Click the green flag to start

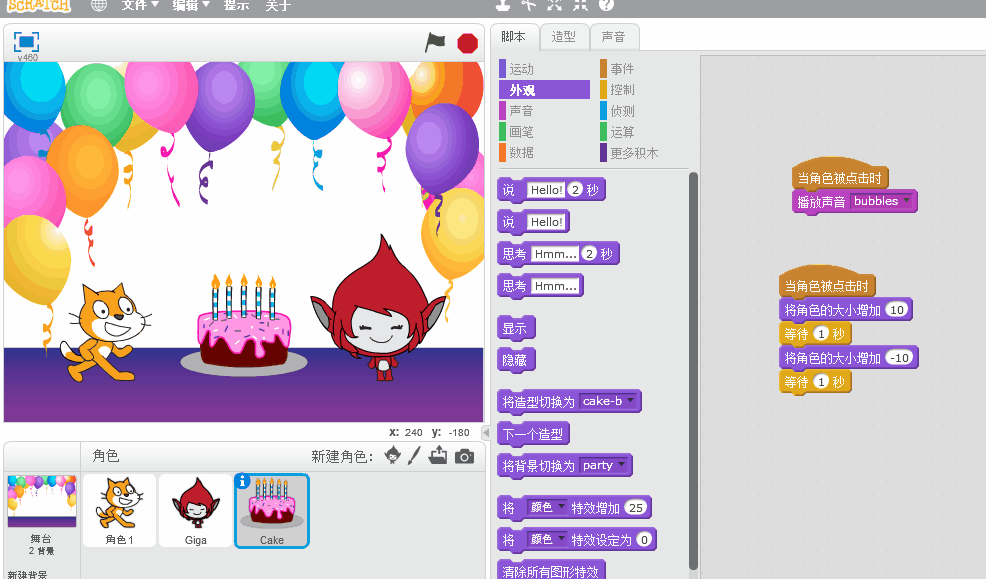[435, 43]
